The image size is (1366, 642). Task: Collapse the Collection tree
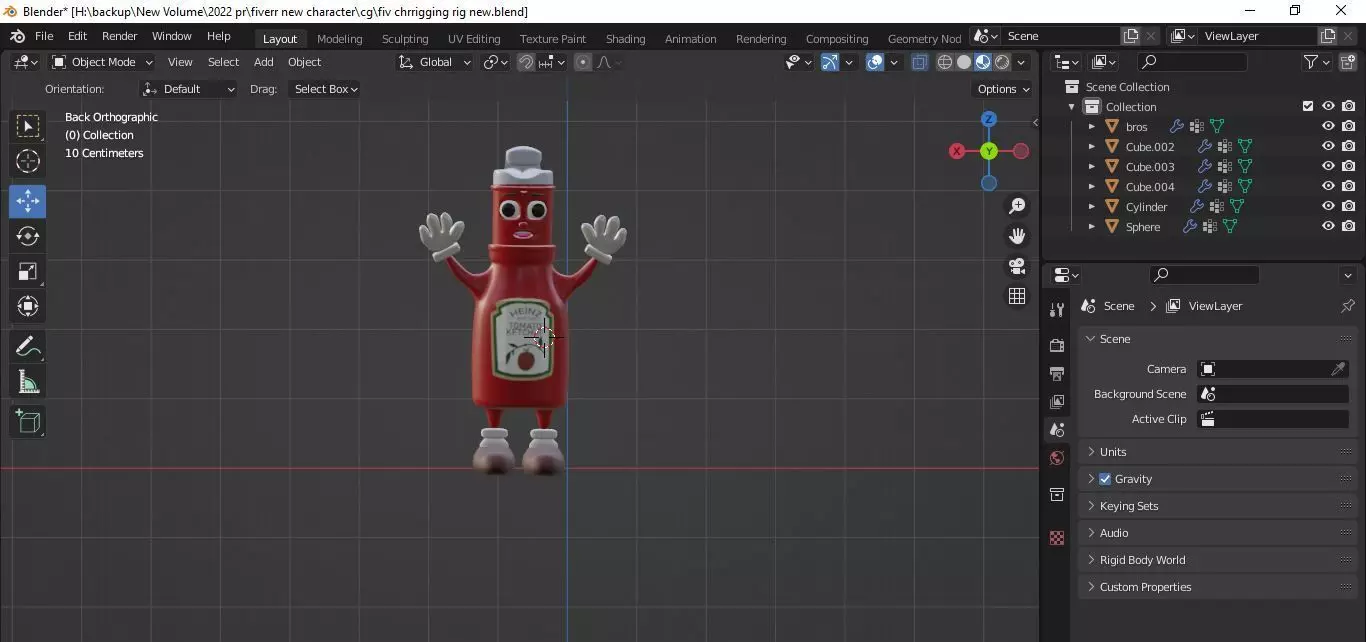(1072, 107)
